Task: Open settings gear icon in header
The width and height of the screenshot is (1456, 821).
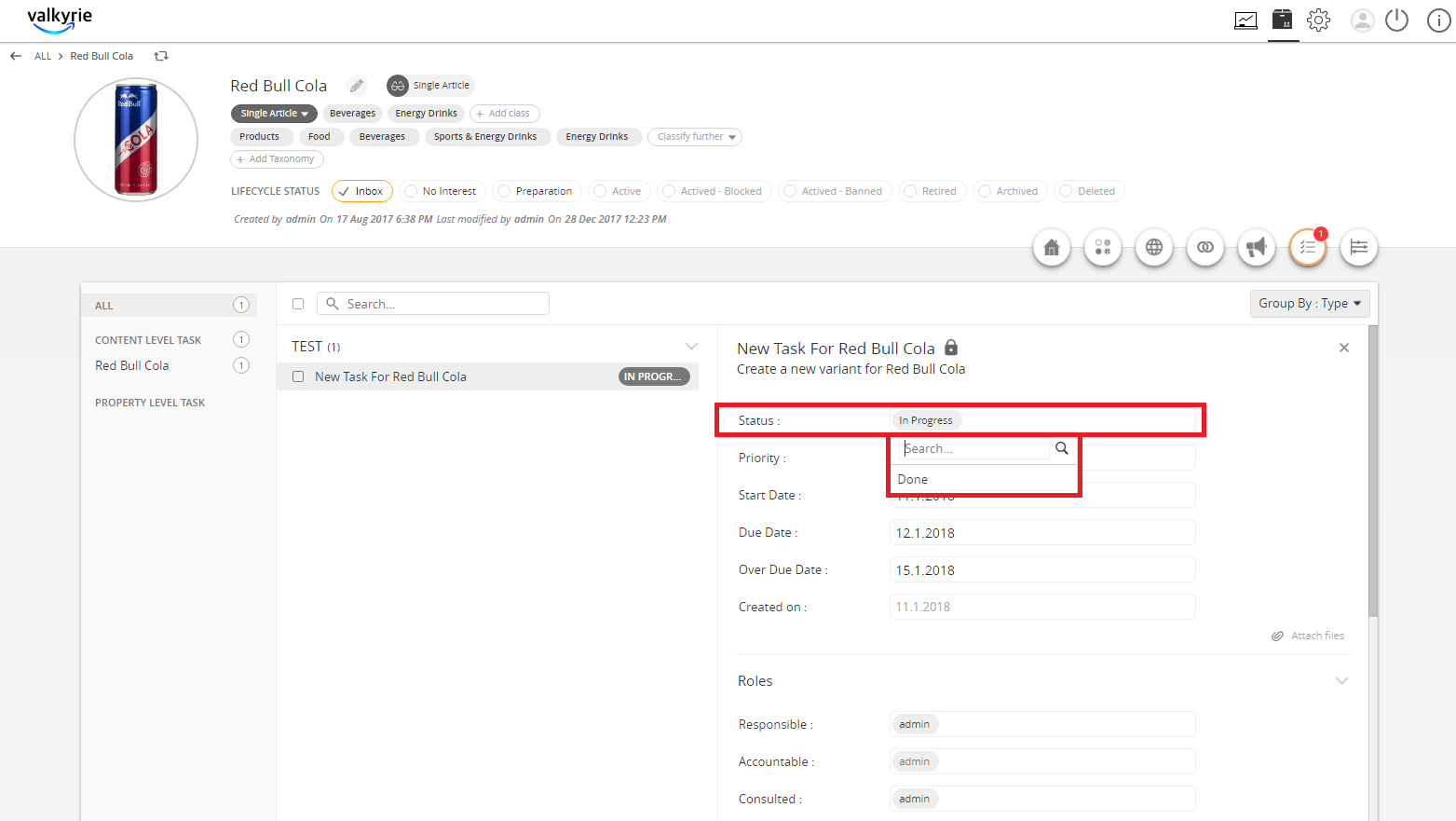Action: [x=1318, y=20]
